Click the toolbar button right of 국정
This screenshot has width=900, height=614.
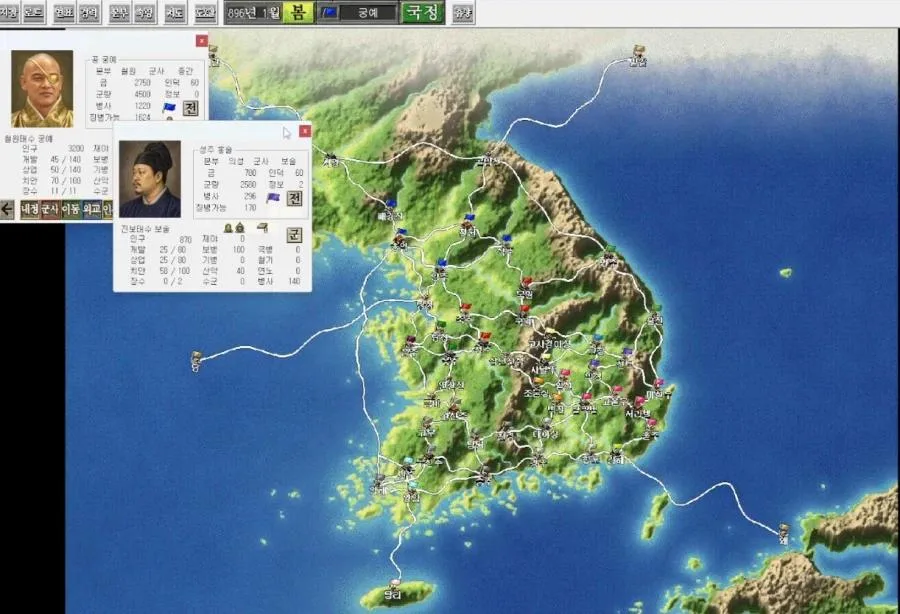[463, 12]
